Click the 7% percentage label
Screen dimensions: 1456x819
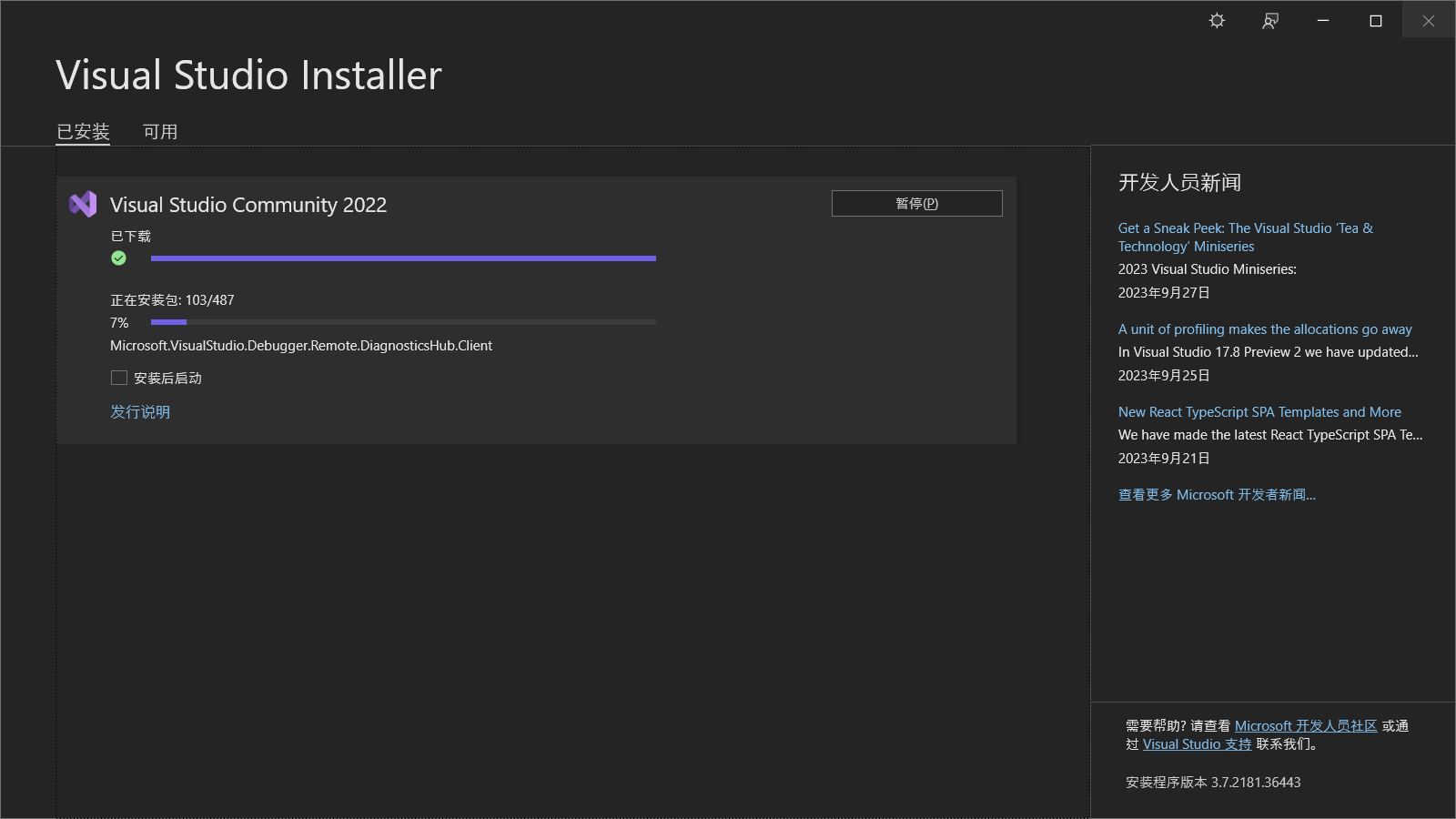[x=119, y=323]
